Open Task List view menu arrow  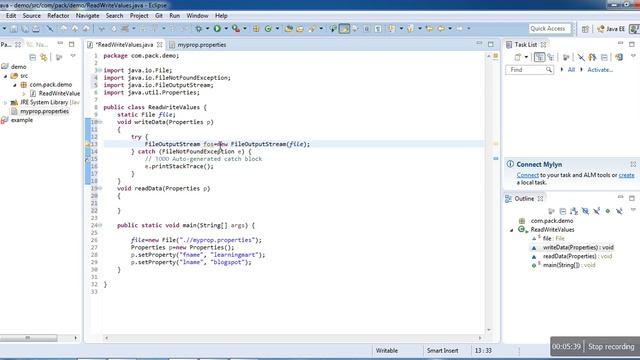(x=633, y=56)
